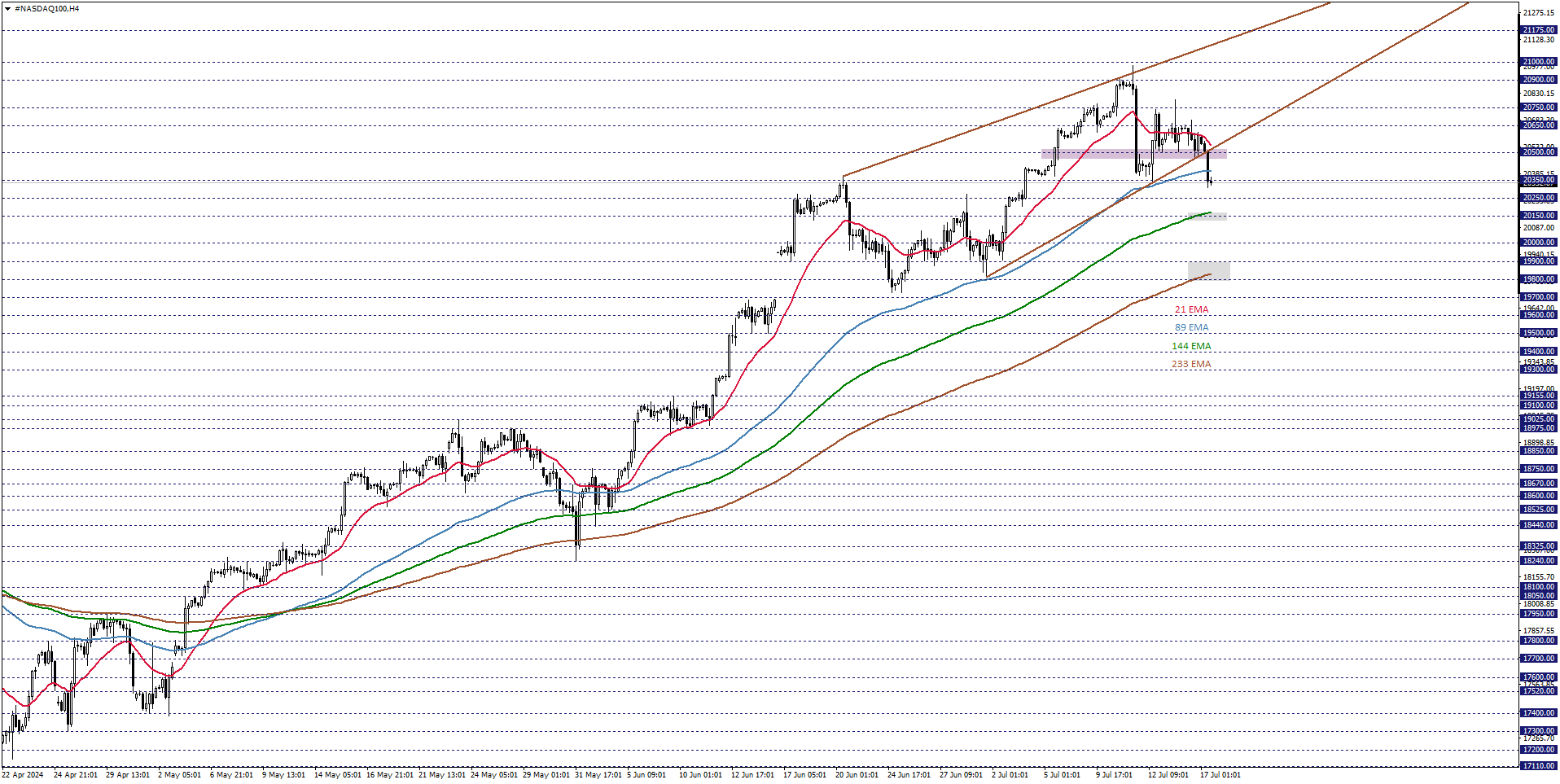Click the 17300.00 price level label
This screenshot has width=1560, height=784.
pyautogui.click(x=1539, y=731)
